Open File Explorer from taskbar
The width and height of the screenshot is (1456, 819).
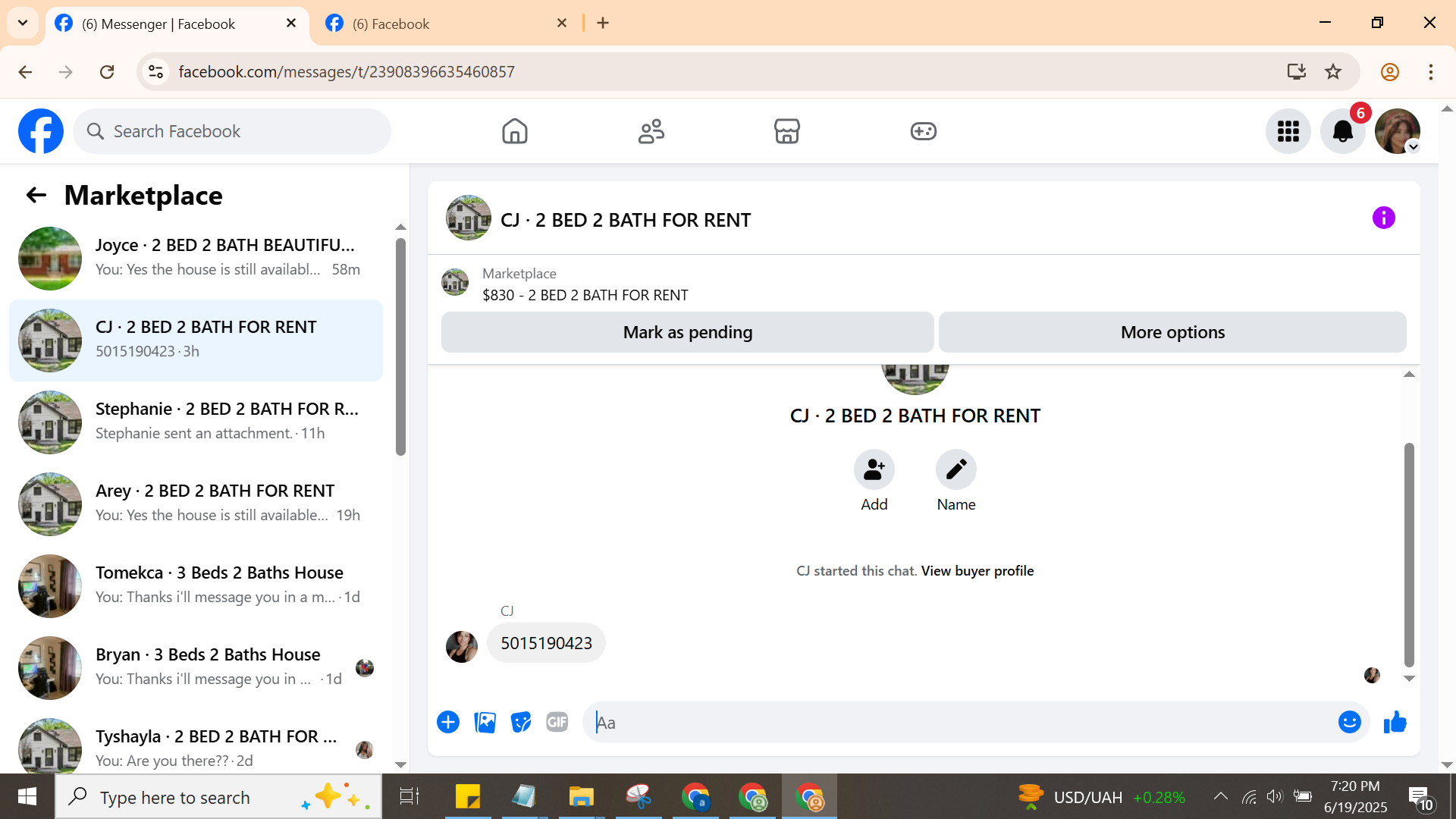582,797
